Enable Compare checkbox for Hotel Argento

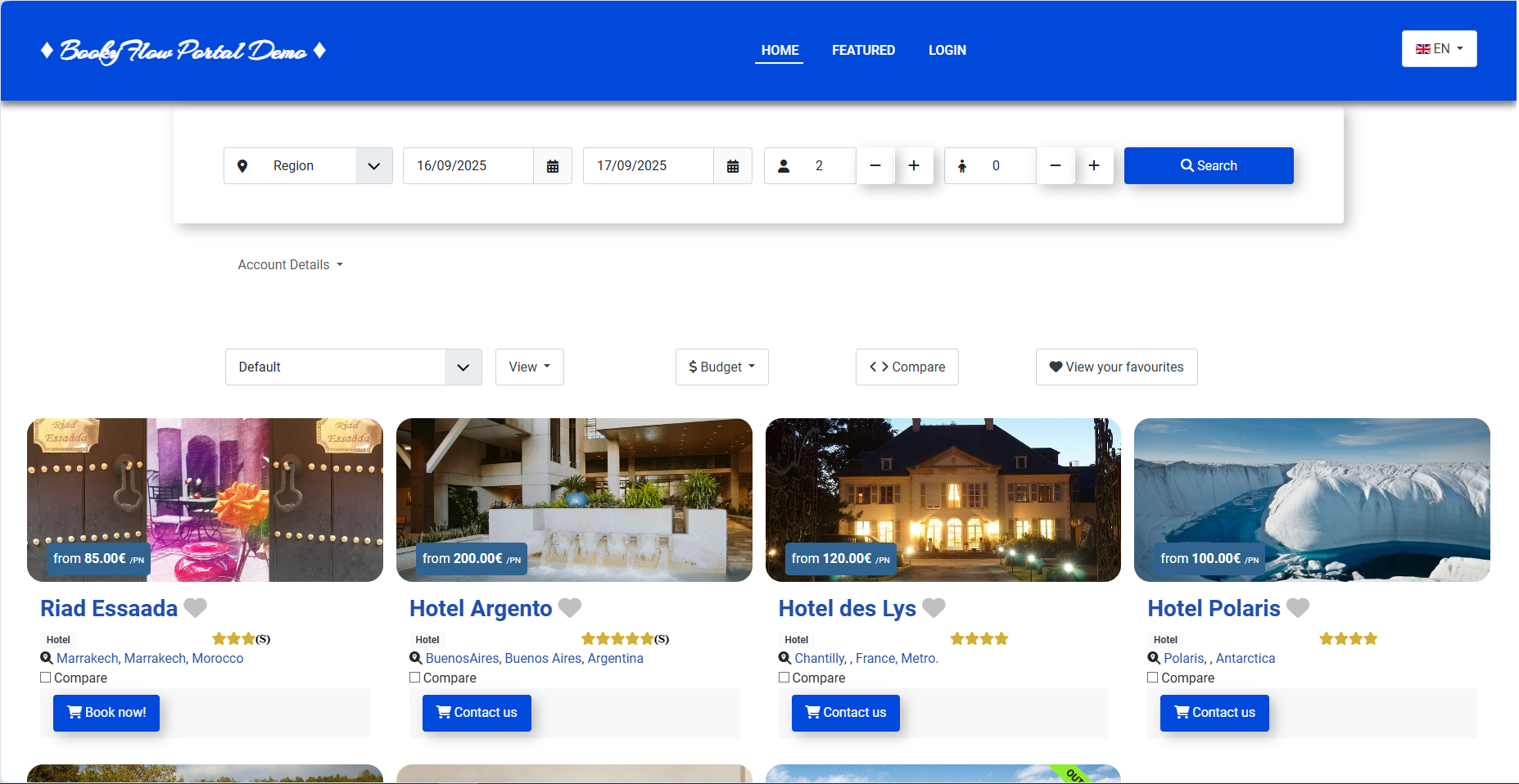point(415,678)
